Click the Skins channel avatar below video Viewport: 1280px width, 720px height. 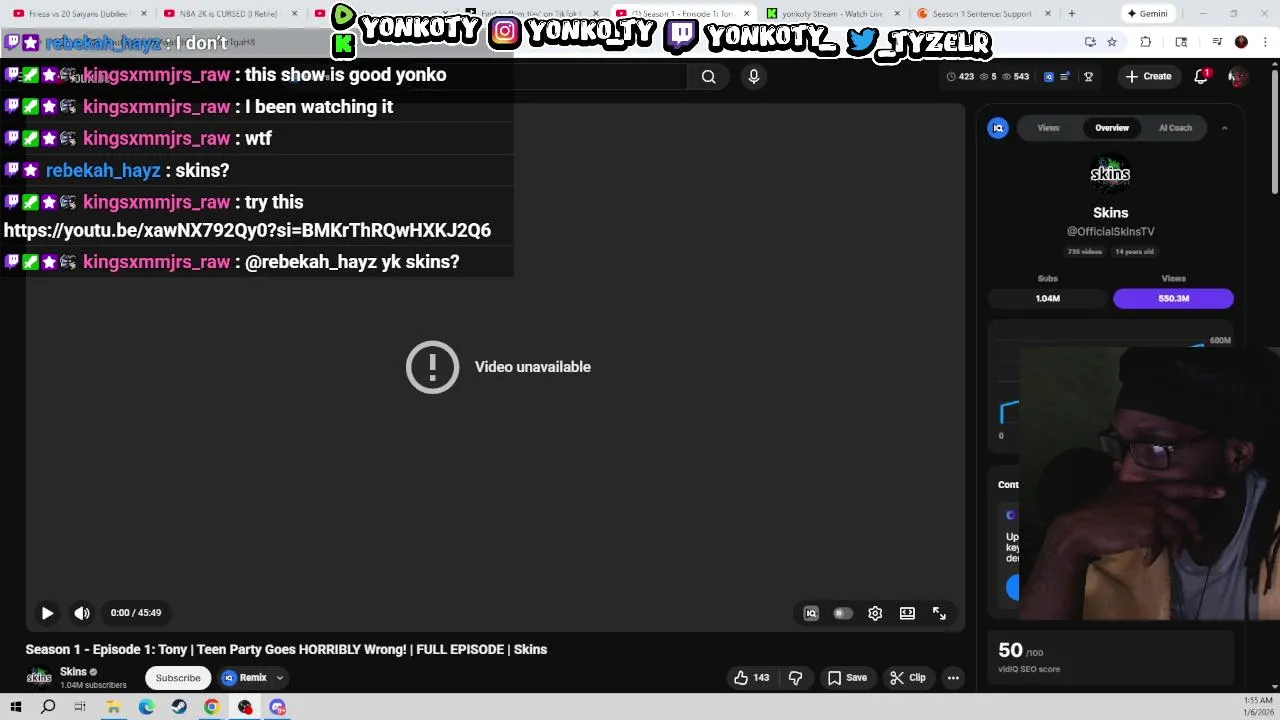point(39,678)
